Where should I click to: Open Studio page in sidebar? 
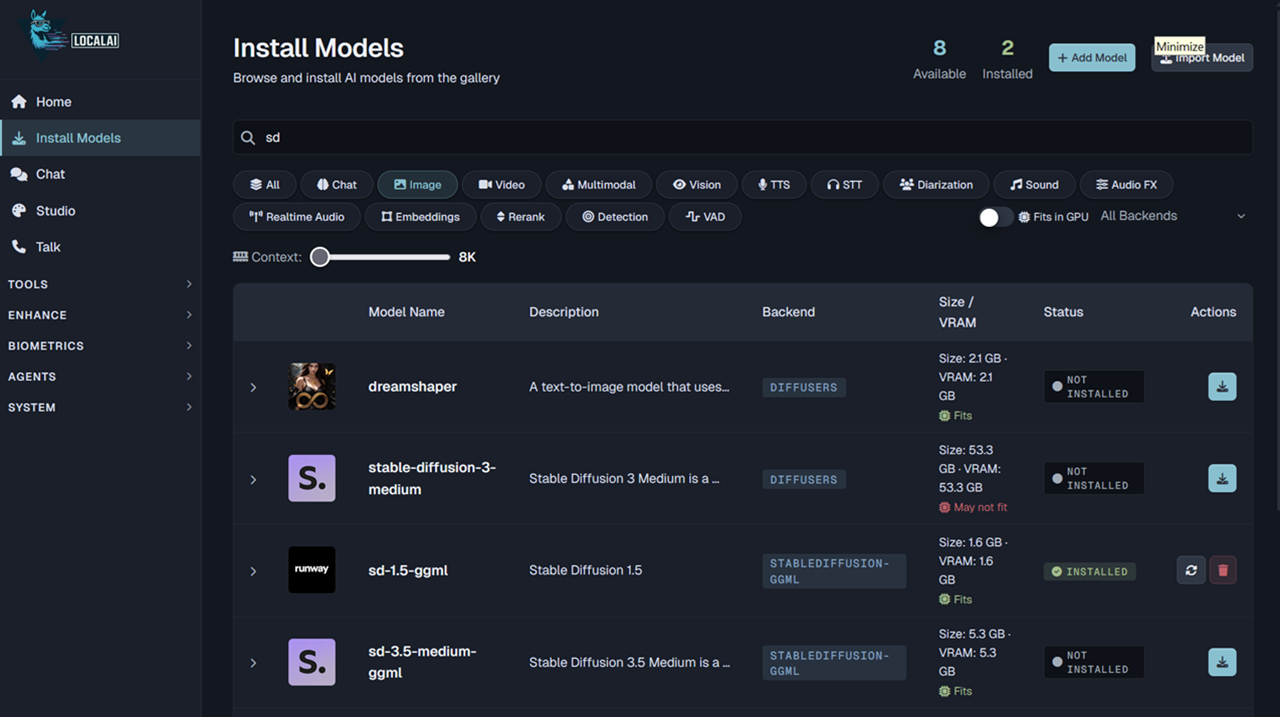point(100,211)
